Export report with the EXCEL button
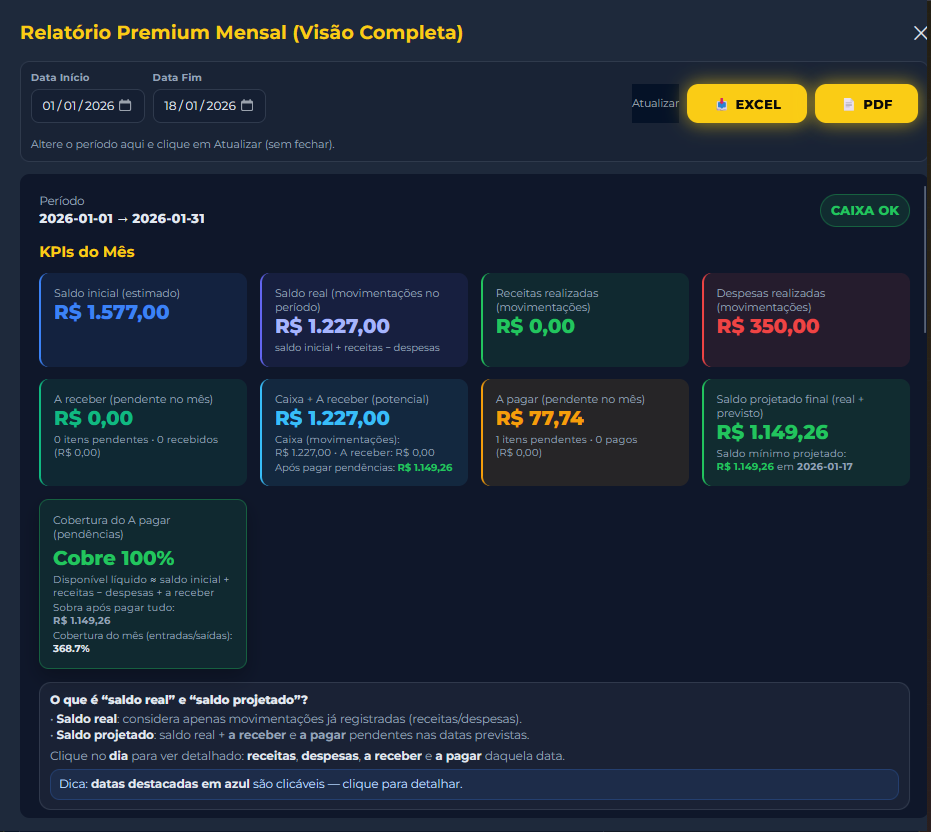Image resolution: width=931 pixels, height=832 pixels. click(x=747, y=104)
